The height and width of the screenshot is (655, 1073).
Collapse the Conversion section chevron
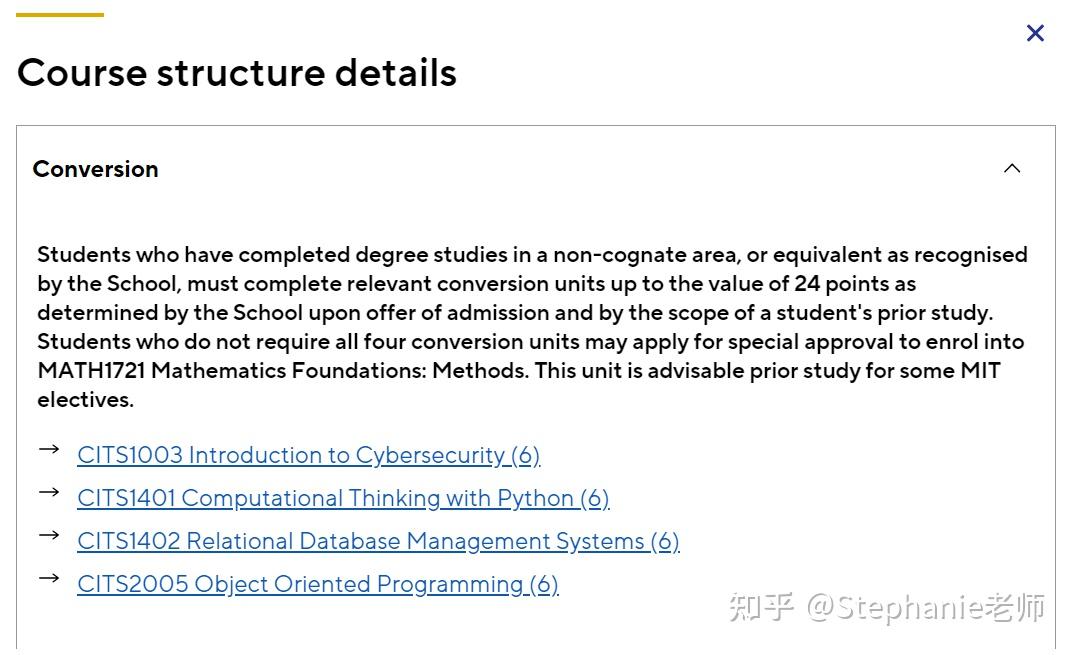tap(1012, 168)
